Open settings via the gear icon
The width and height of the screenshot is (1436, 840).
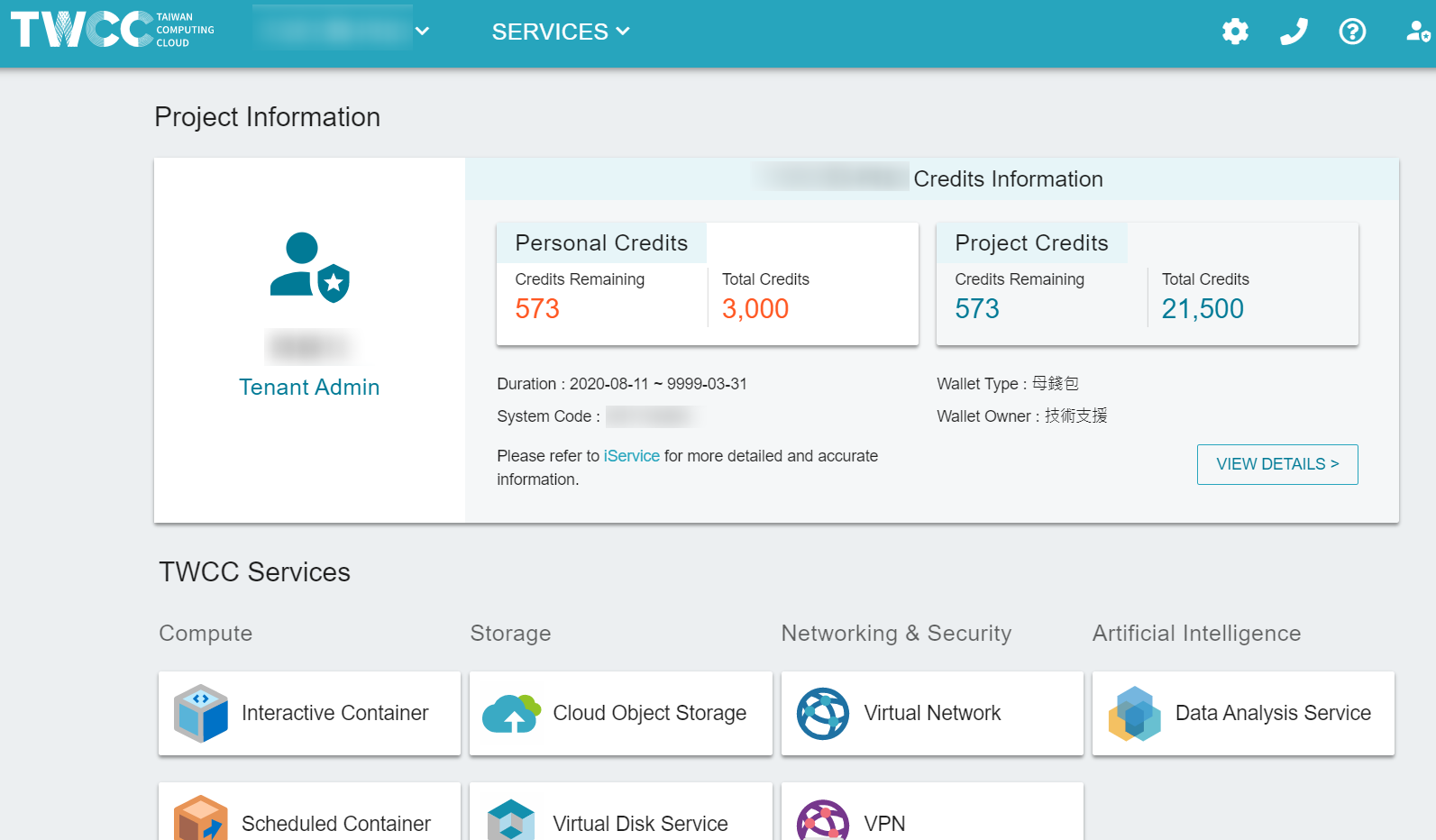tap(1235, 32)
